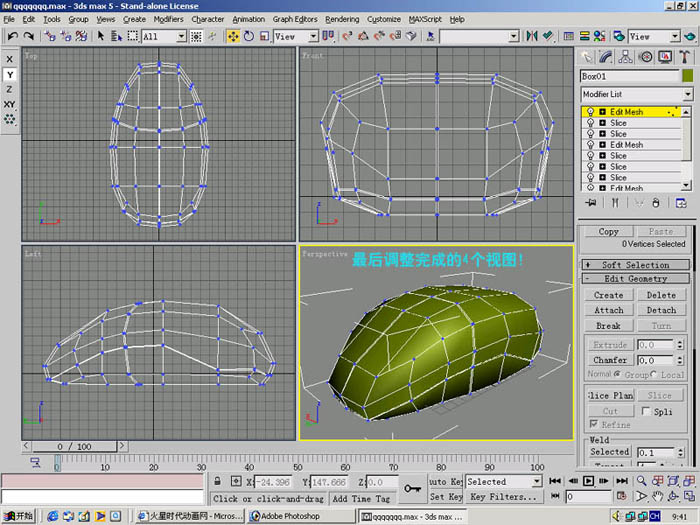Image resolution: width=700 pixels, height=525 pixels.
Task: Click the Copy named selection button
Action: [608, 231]
